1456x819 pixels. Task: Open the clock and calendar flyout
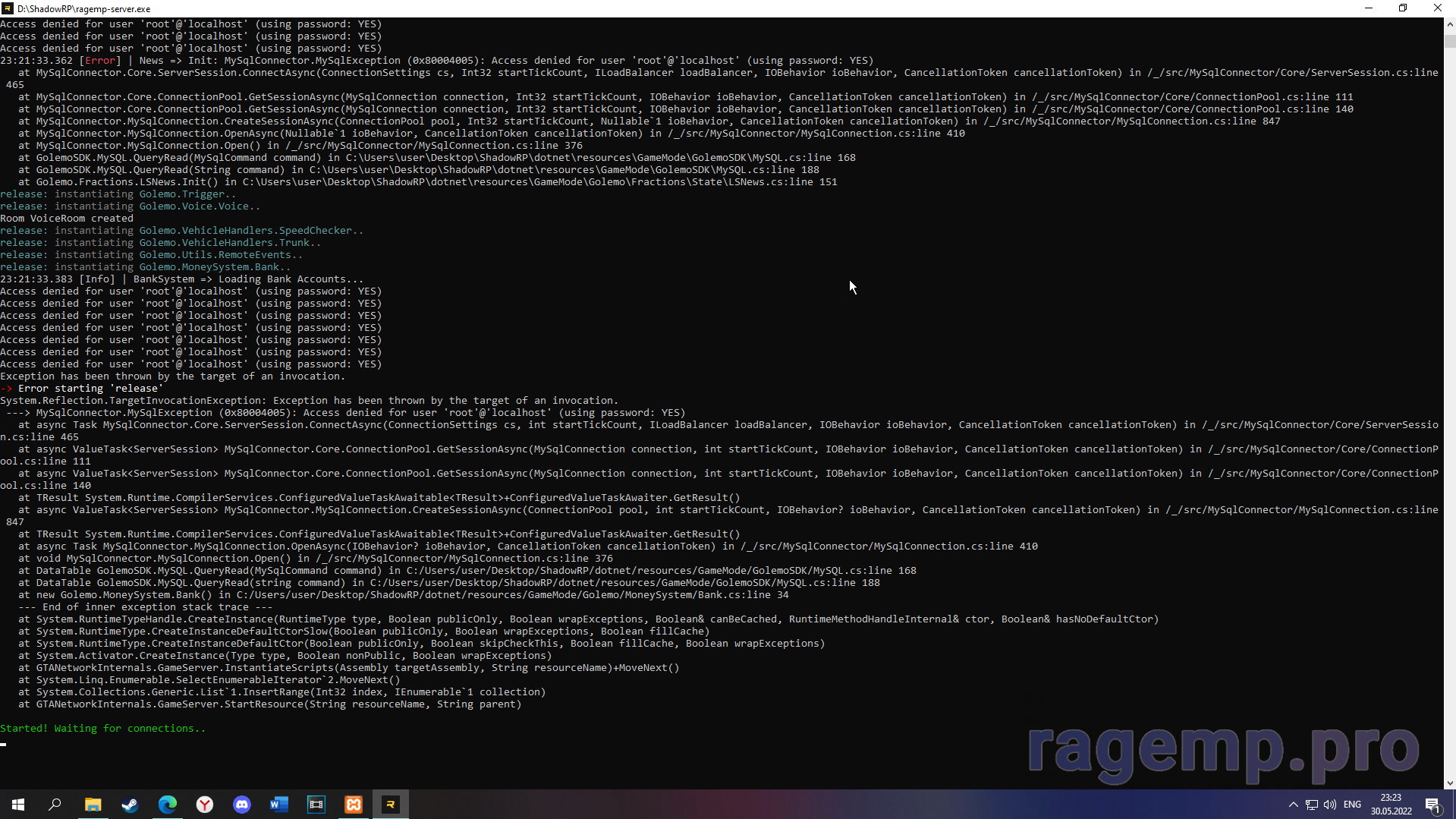click(x=1391, y=805)
